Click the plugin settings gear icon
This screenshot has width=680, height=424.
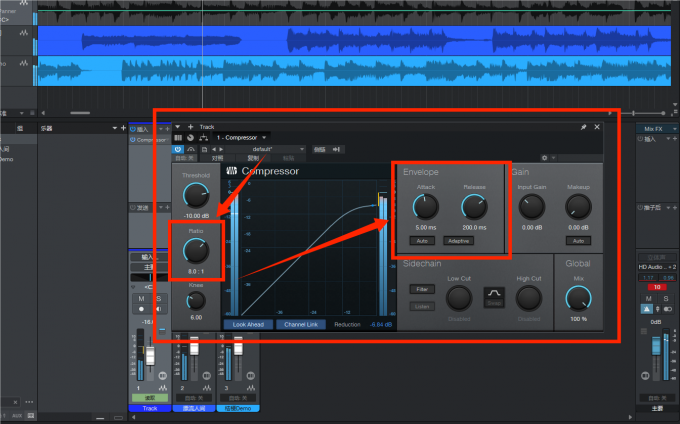544,158
